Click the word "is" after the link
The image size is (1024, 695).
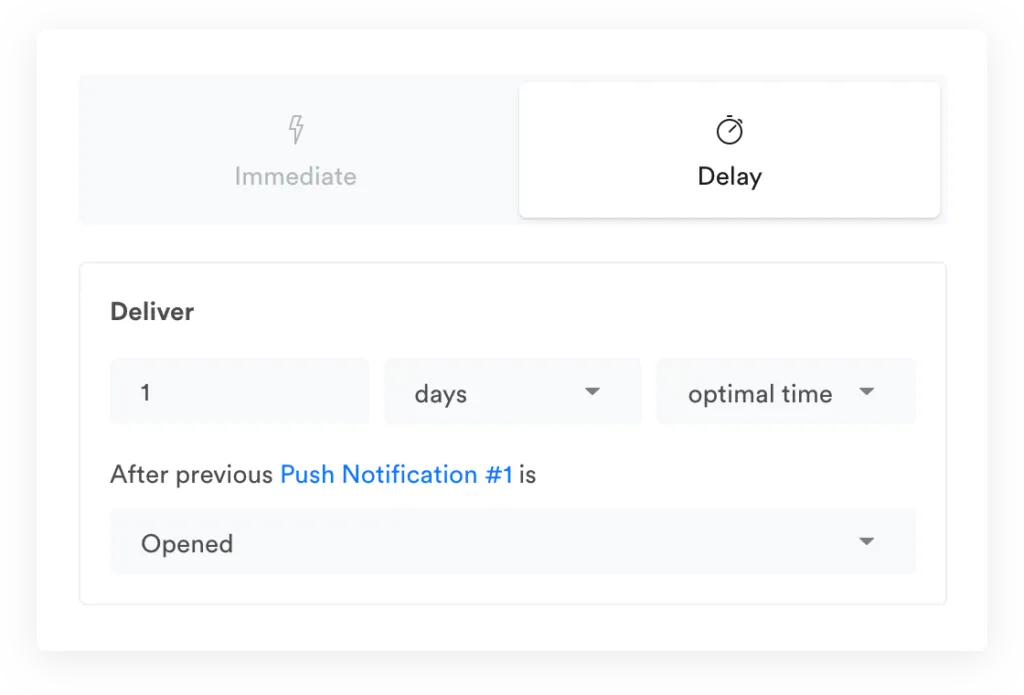pyautogui.click(x=527, y=474)
